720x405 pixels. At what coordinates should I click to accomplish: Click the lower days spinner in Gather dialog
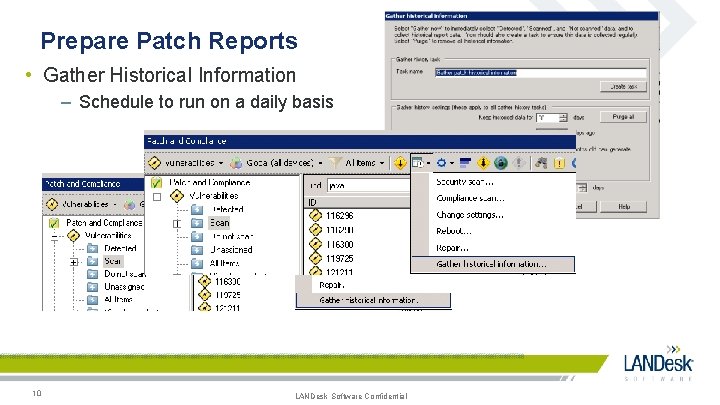pyautogui.click(x=583, y=188)
